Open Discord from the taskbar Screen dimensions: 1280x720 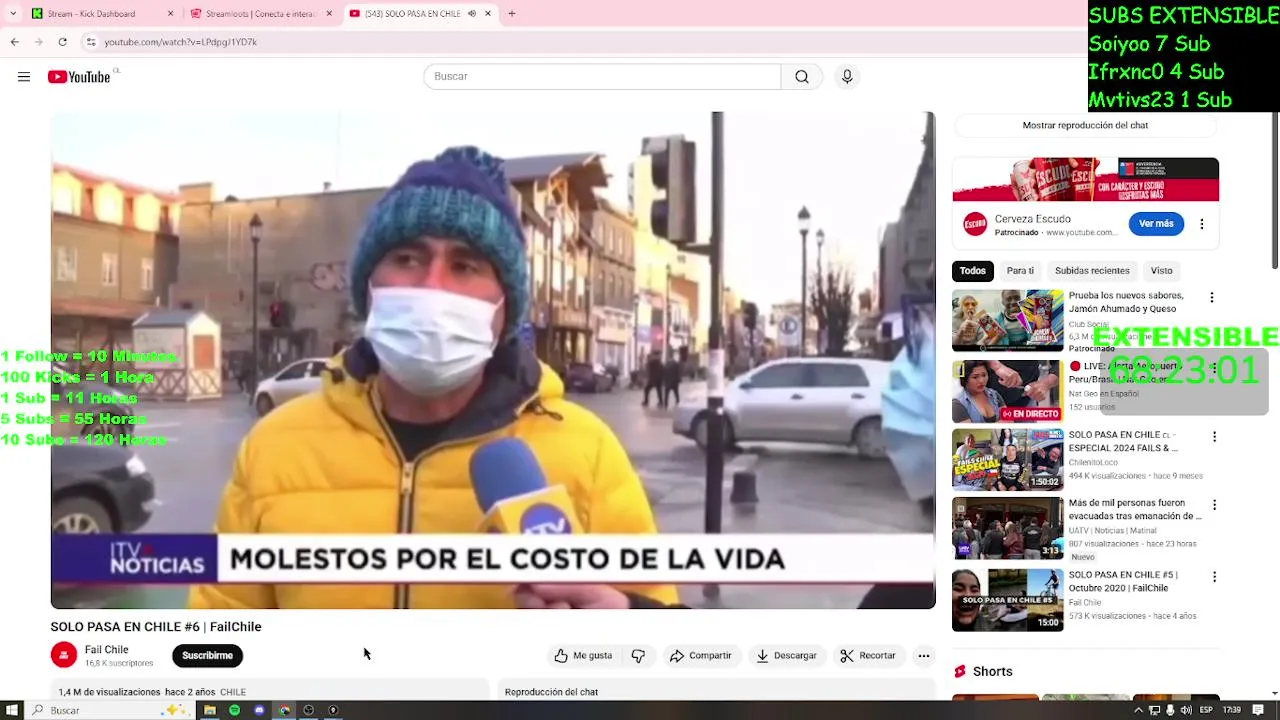point(259,711)
